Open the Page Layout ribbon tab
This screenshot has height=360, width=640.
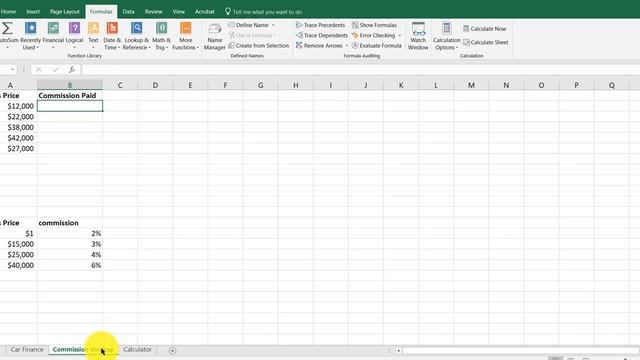[65, 12]
